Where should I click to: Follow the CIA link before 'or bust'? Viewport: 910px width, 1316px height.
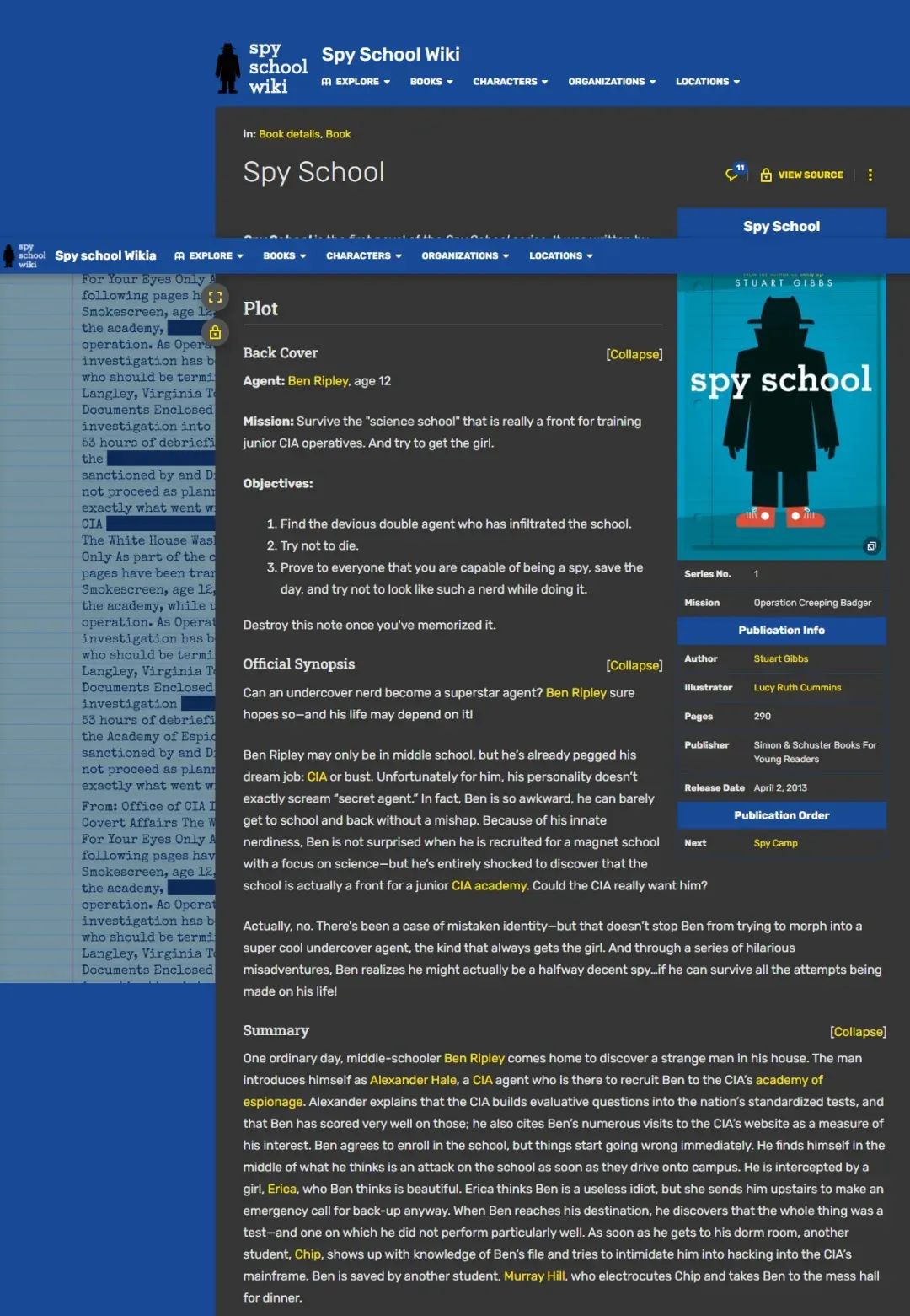coord(317,776)
